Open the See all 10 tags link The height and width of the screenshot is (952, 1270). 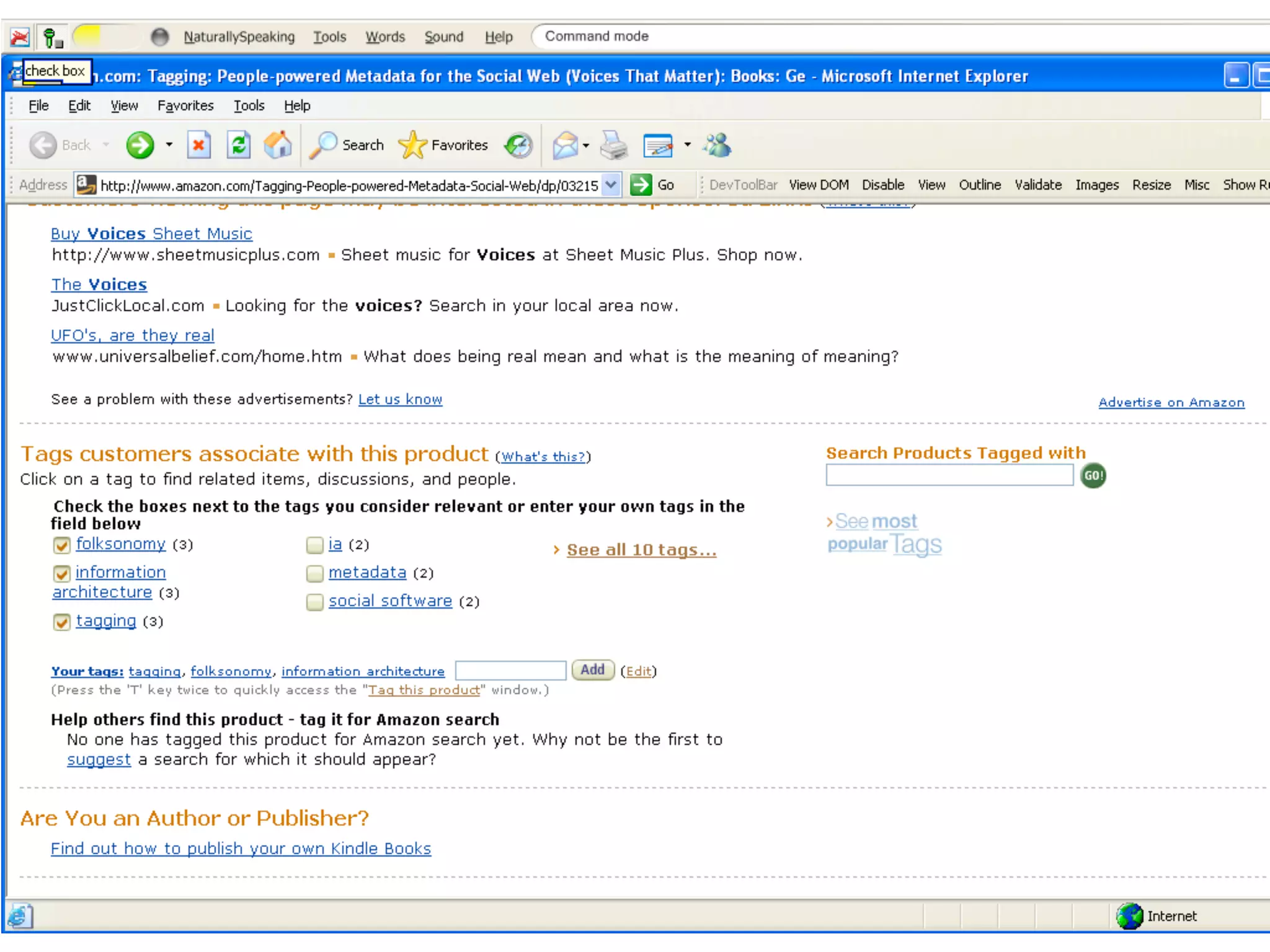[x=641, y=550]
